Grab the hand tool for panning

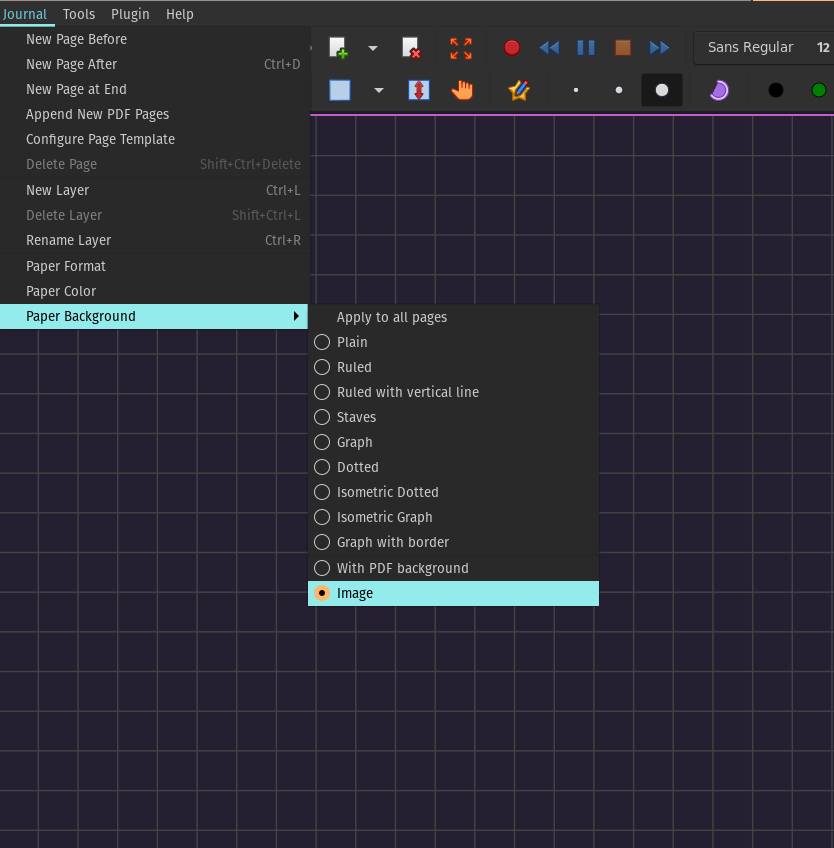click(462, 89)
